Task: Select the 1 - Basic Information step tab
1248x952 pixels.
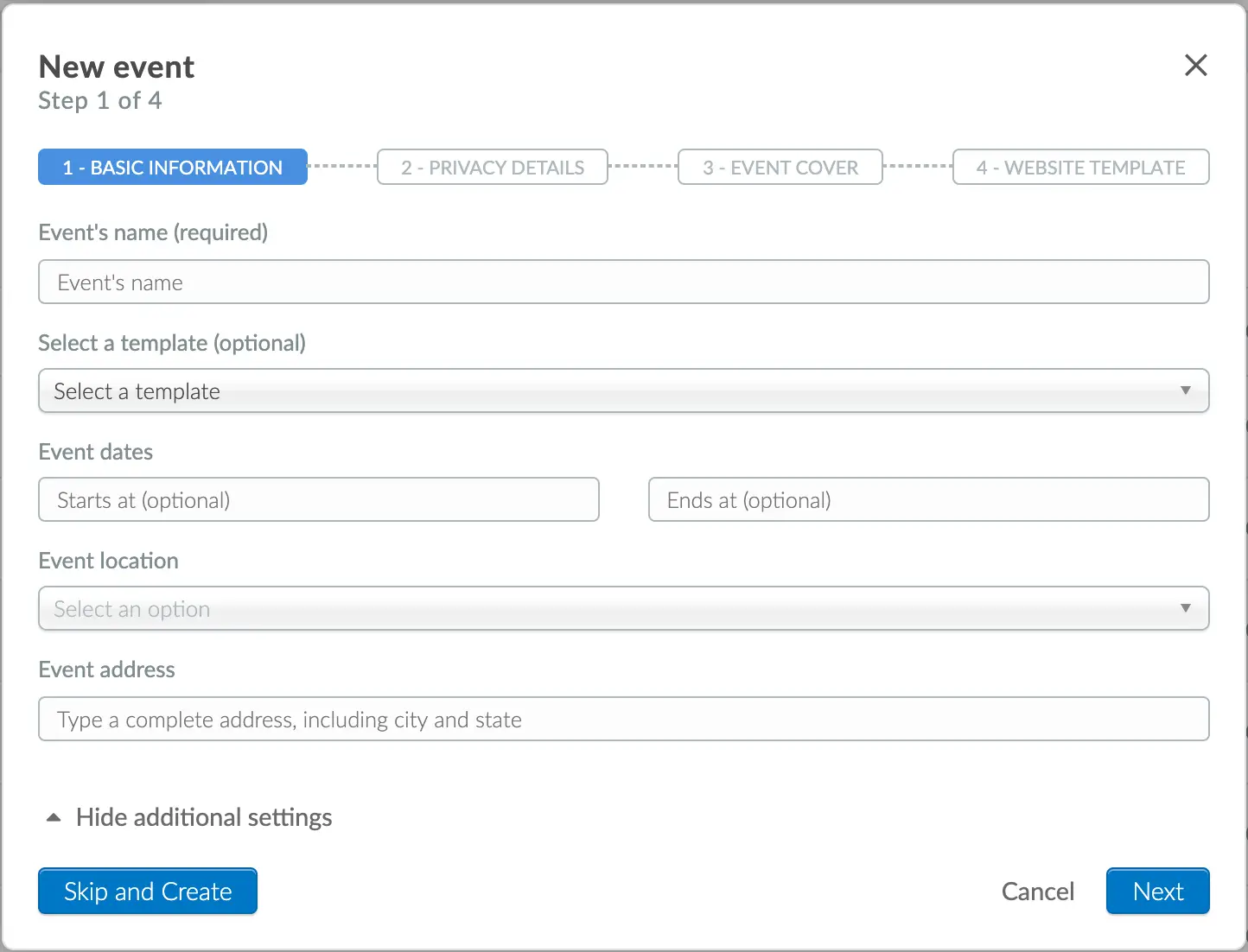Action: click(173, 167)
